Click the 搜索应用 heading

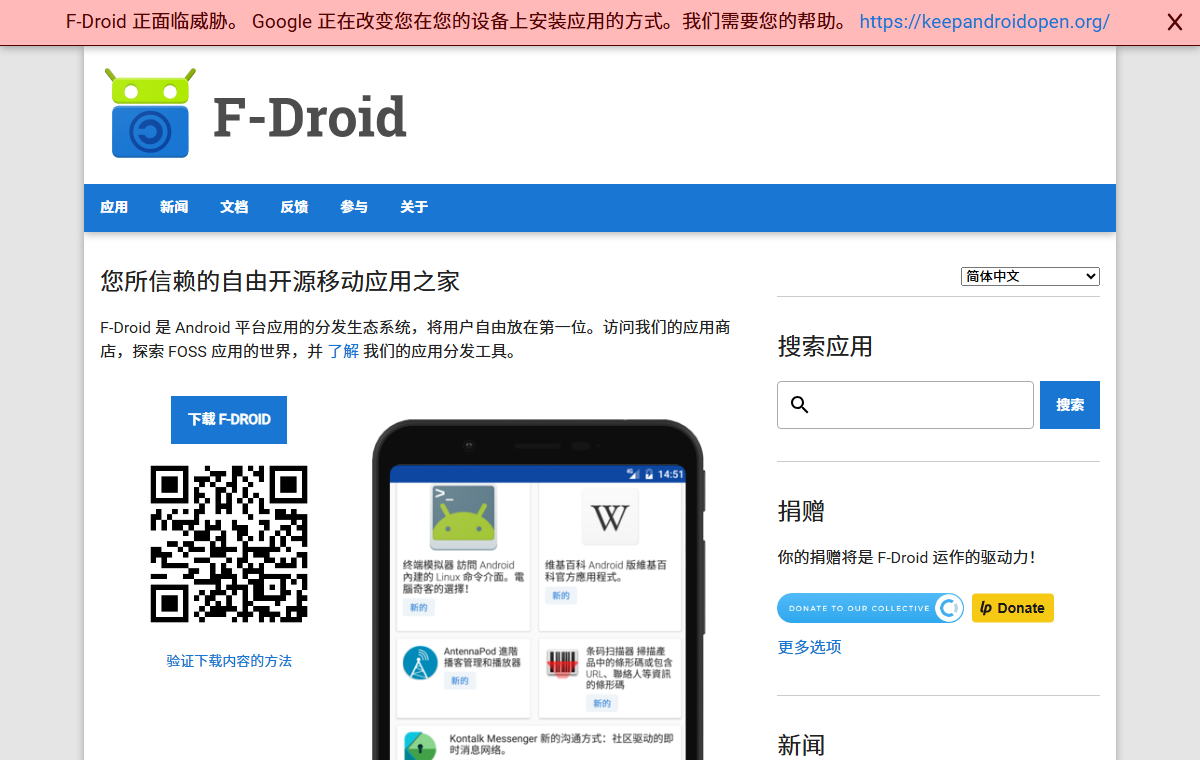point(825,347)
